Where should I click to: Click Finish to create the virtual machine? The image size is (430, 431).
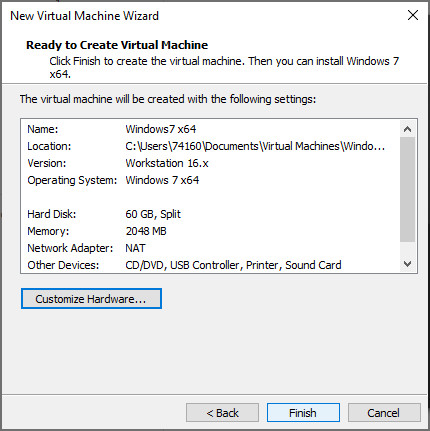click(303, 413)
